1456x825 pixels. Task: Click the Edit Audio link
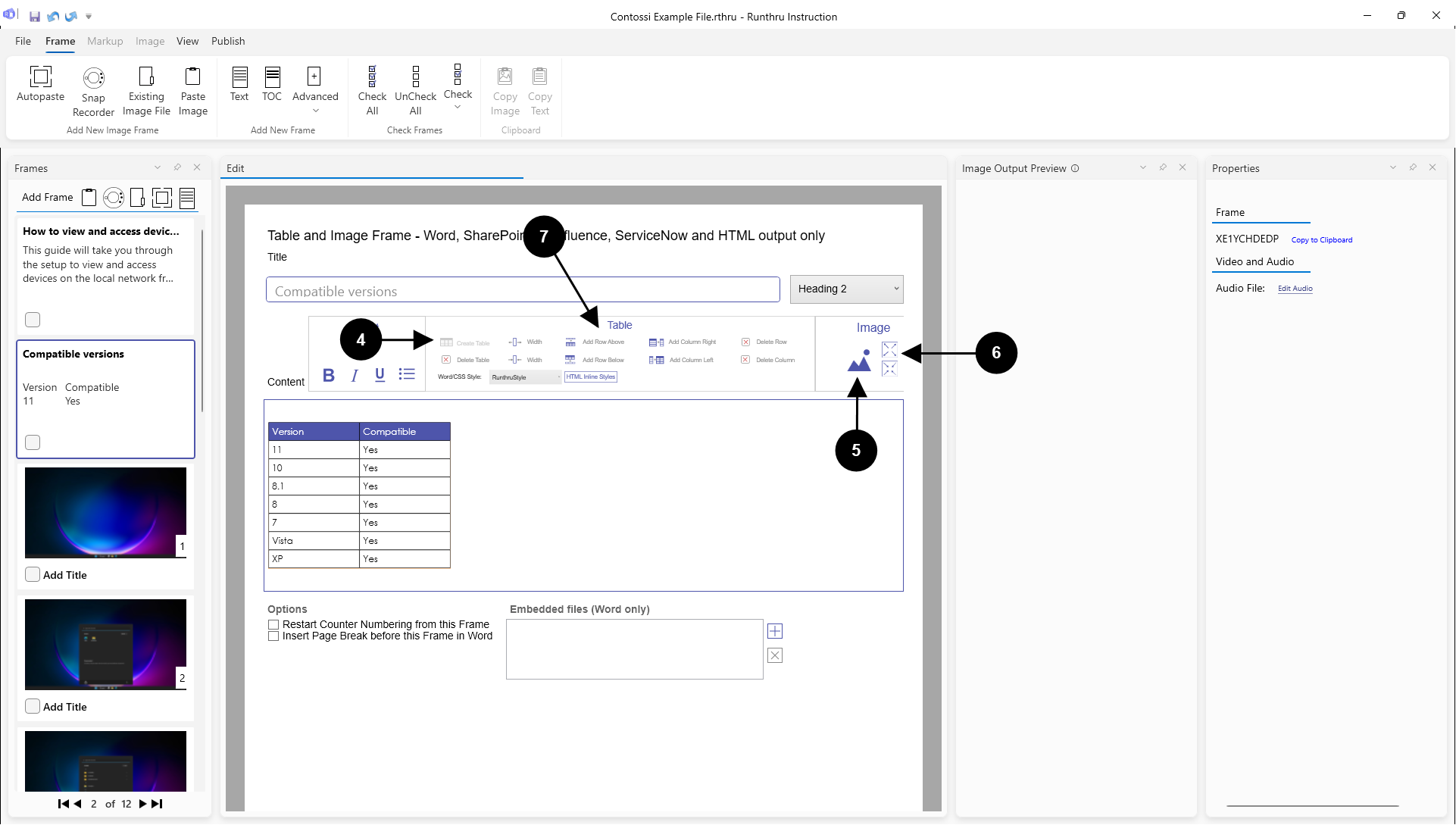(x=1295, y=289)
